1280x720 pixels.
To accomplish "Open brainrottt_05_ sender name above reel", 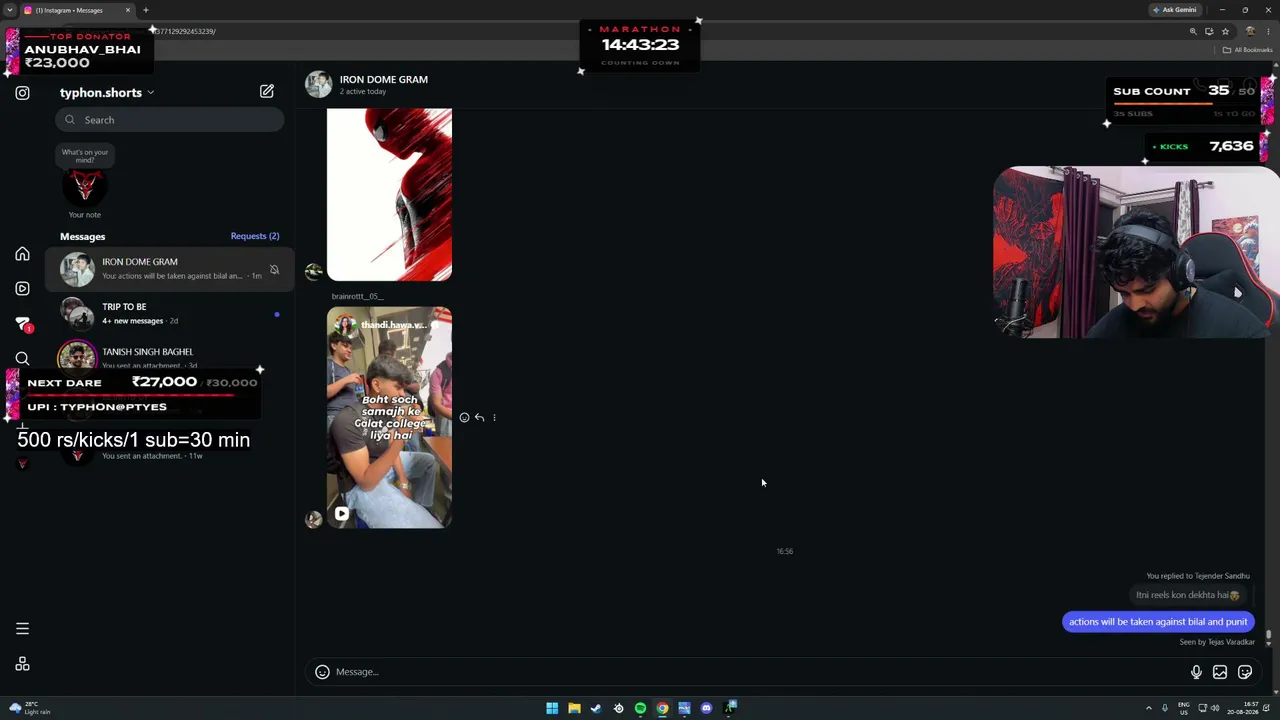I will [357, 297].
